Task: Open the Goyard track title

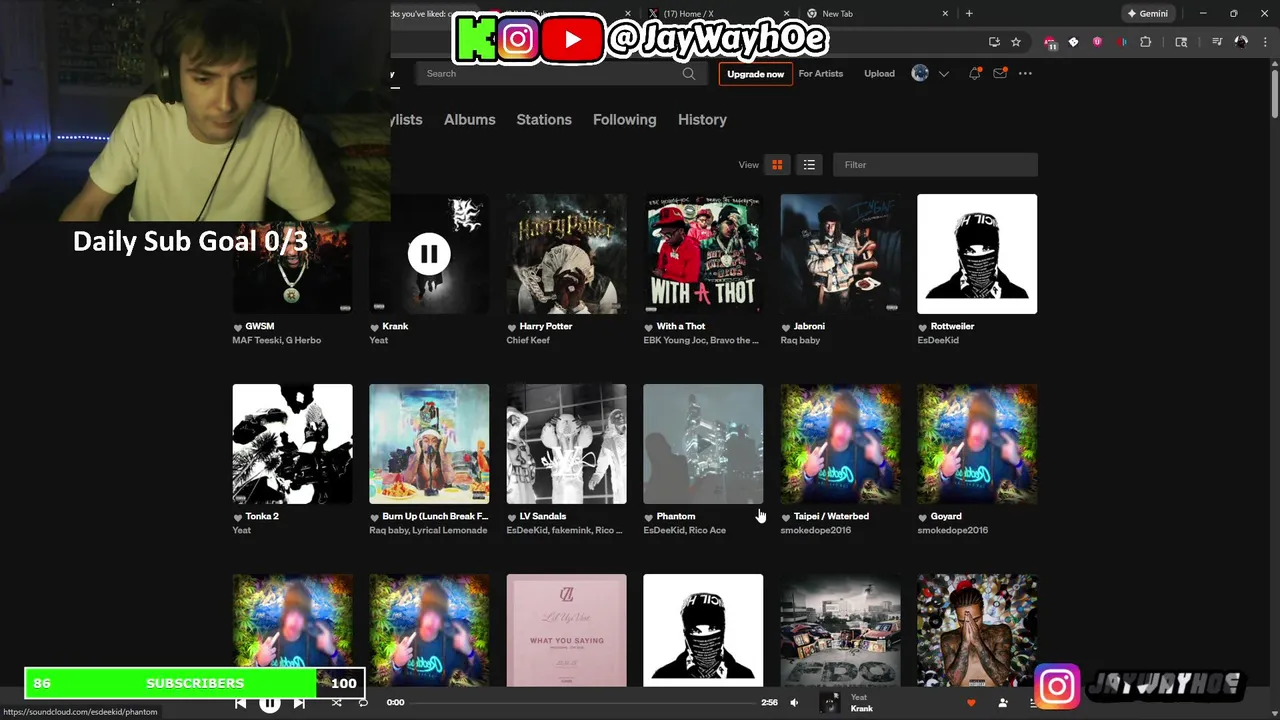Action: 946,517
